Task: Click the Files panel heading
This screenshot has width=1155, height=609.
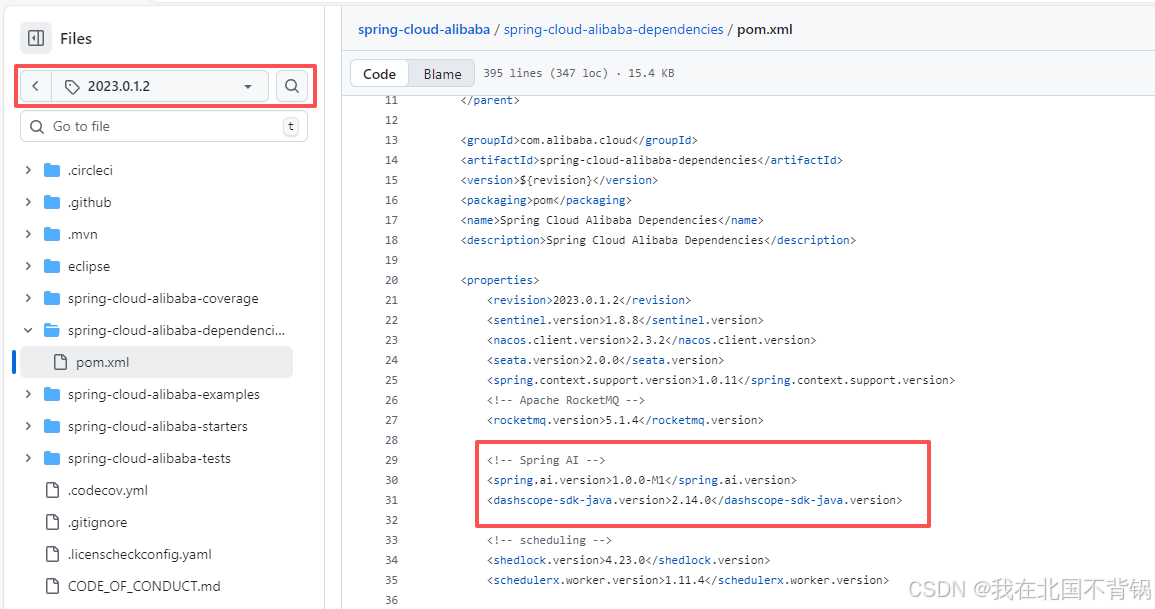Action: click(x=76, y=38)
